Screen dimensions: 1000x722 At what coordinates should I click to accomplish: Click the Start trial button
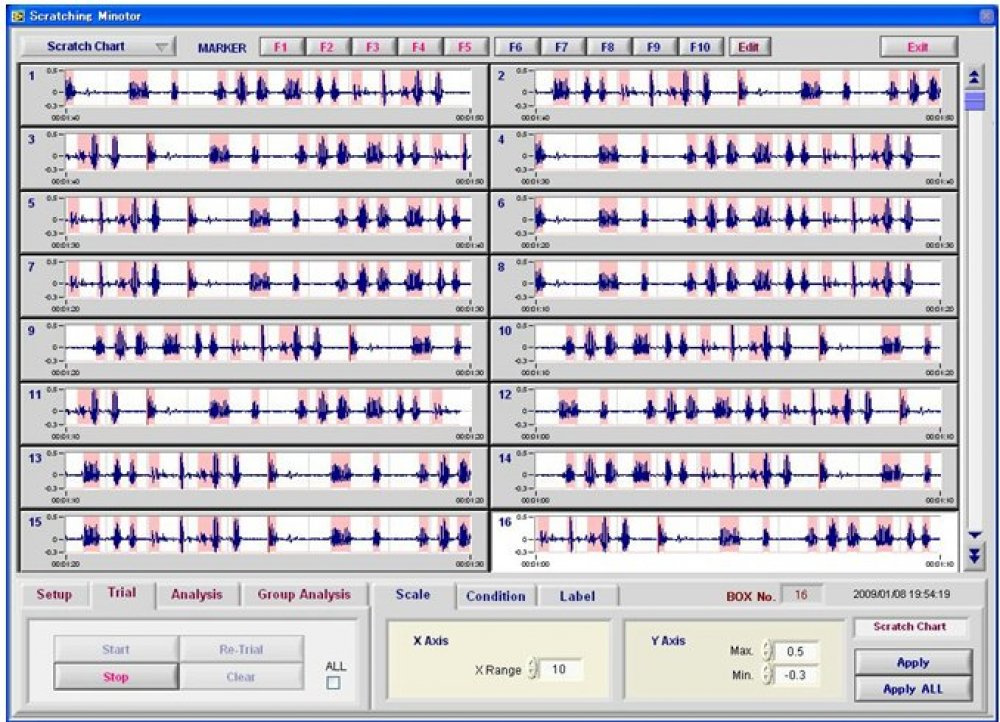point(115,649)
